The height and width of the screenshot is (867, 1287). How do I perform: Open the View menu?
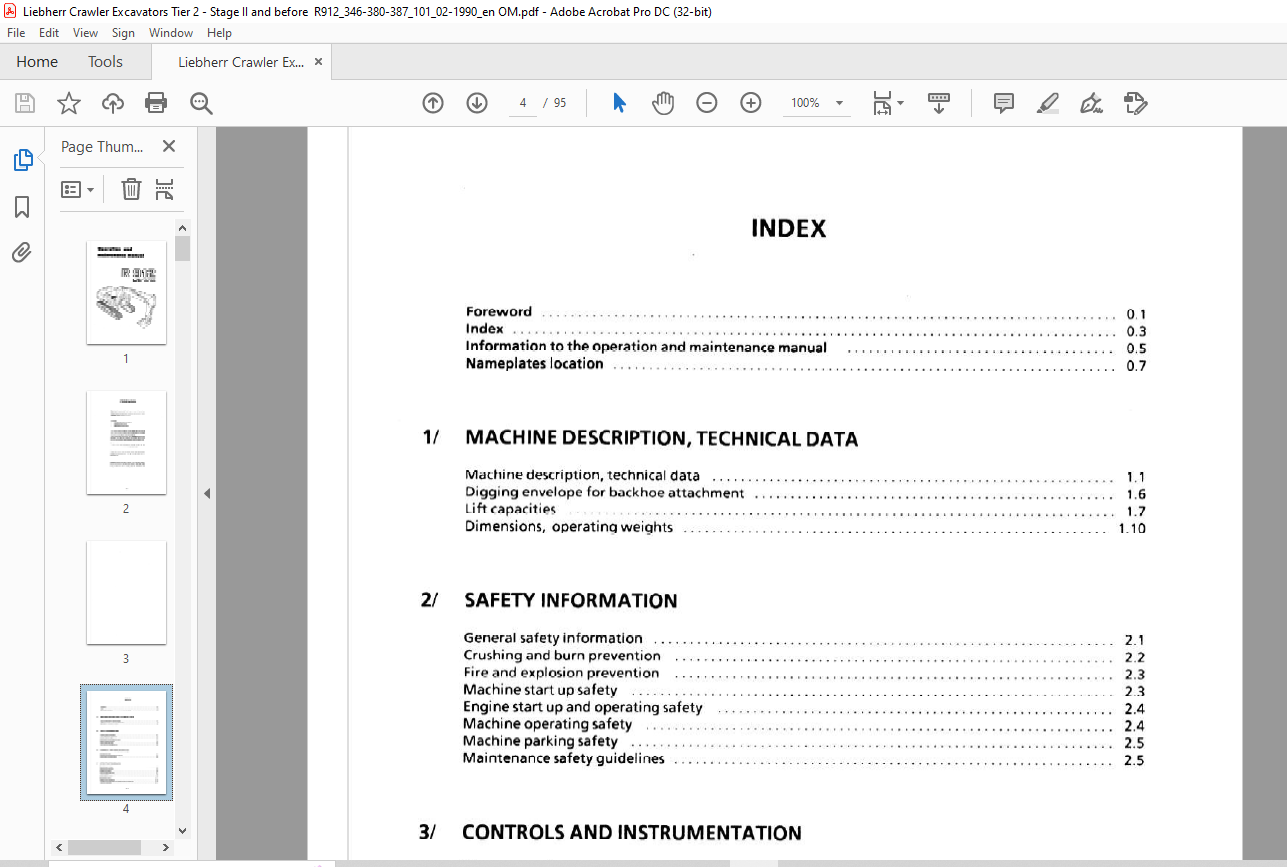point(85,33)
